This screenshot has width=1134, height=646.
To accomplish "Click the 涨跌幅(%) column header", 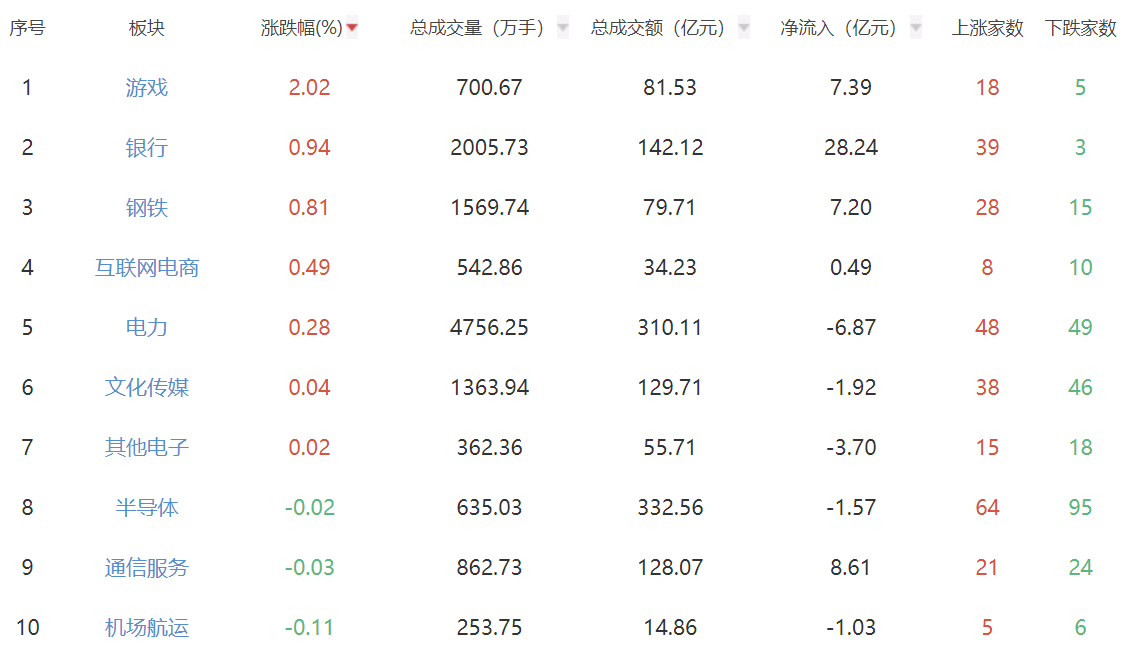I will point(302,29).
